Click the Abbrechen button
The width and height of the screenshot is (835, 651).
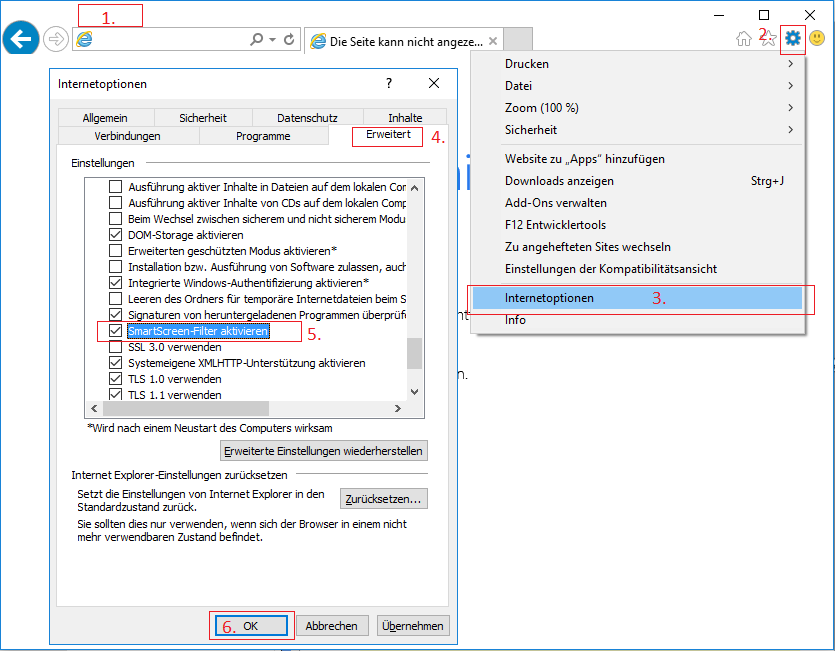tap(332, 626)
